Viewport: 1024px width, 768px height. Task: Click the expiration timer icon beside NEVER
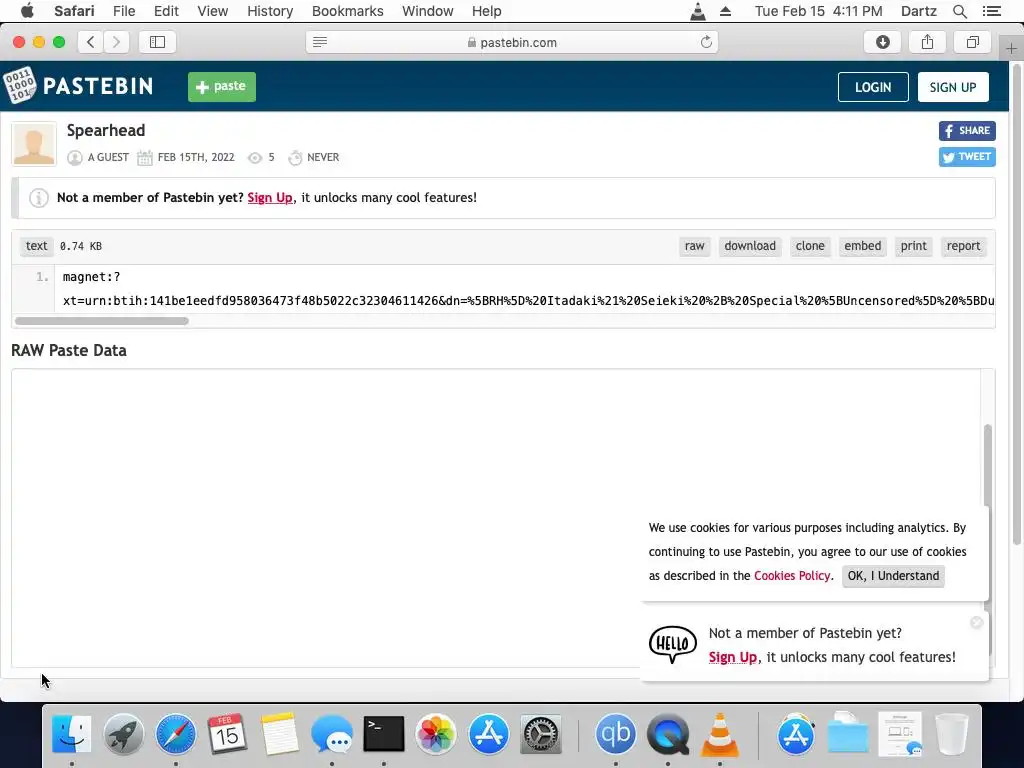click(295, 157)
